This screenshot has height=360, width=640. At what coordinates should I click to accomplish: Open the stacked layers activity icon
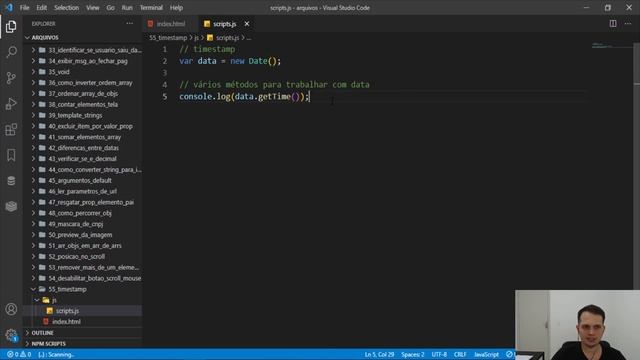(x=11, y=206)
